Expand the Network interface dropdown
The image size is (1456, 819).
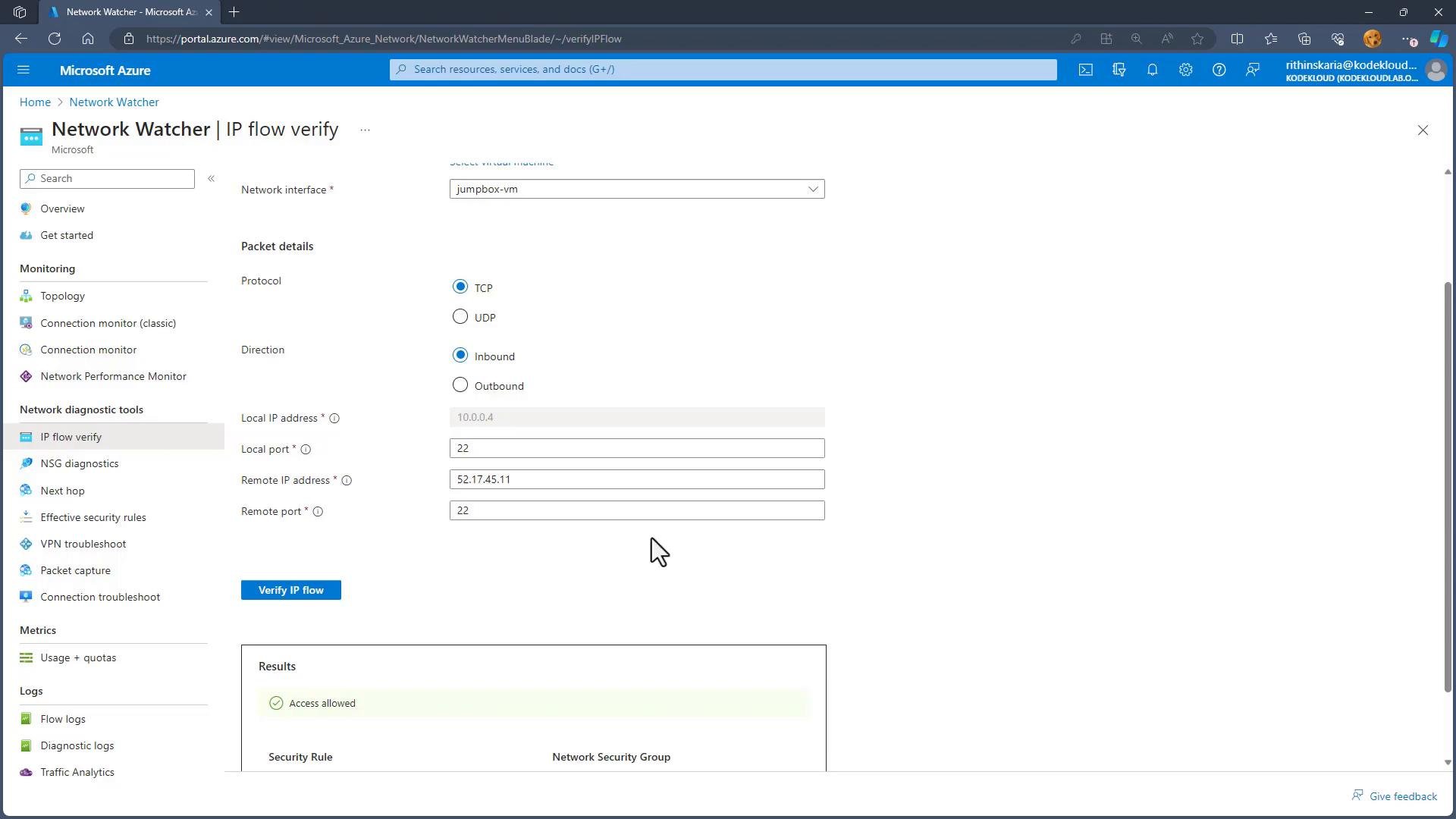coord(637,189)
